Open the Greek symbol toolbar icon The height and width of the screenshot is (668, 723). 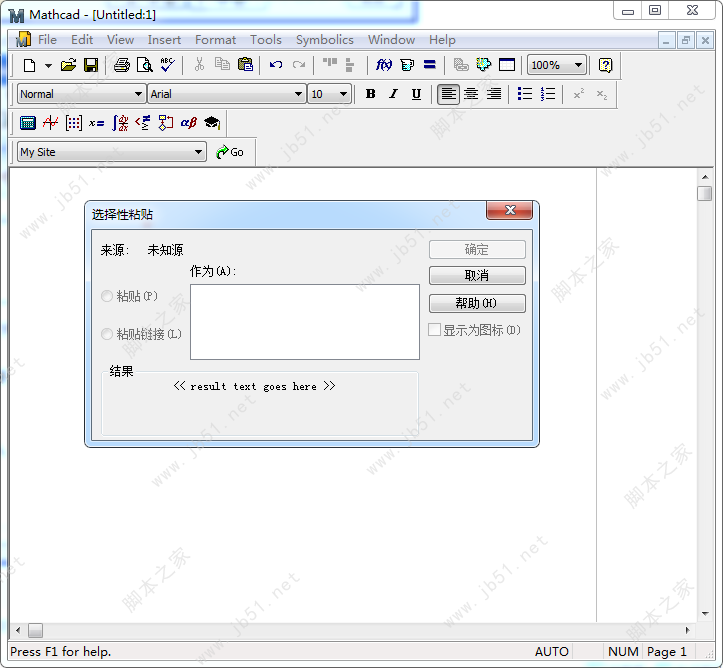click(x=188, y=123)
